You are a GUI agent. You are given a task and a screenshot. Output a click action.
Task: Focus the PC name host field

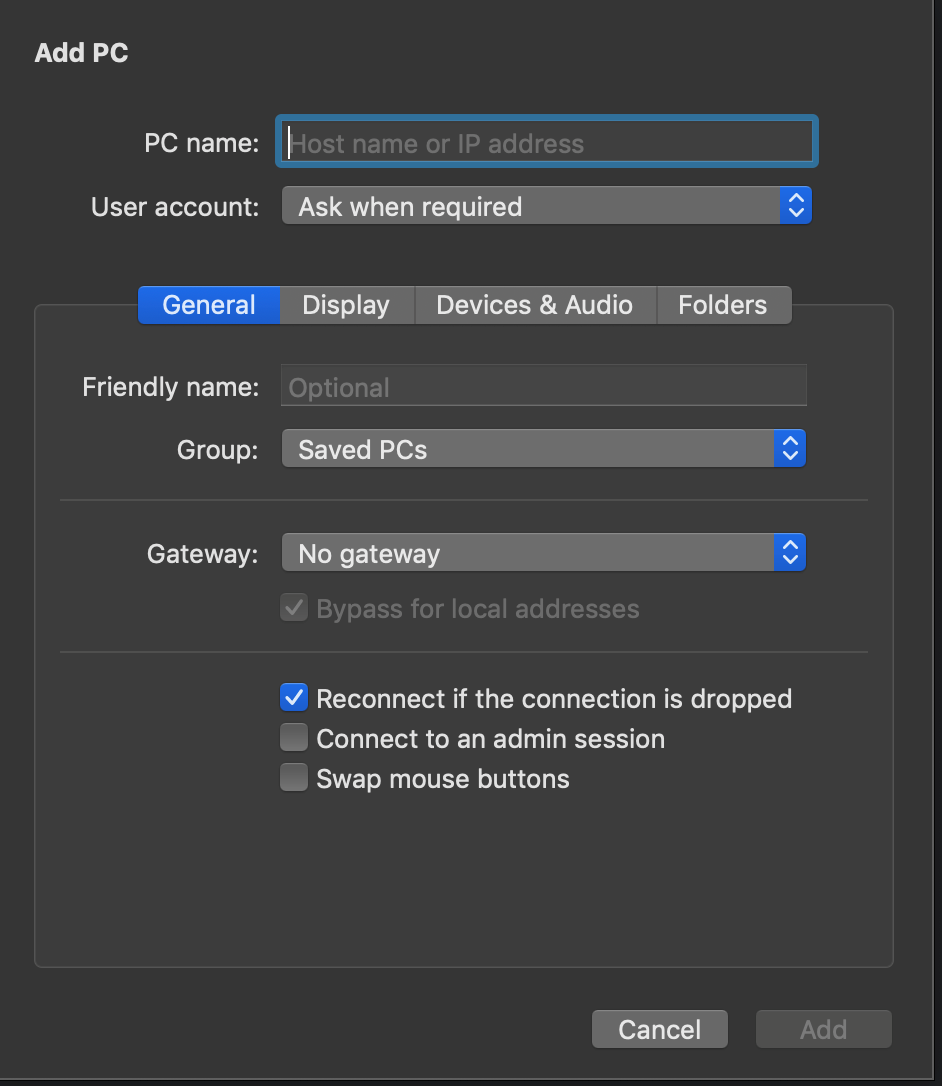(x=547, y=143)
